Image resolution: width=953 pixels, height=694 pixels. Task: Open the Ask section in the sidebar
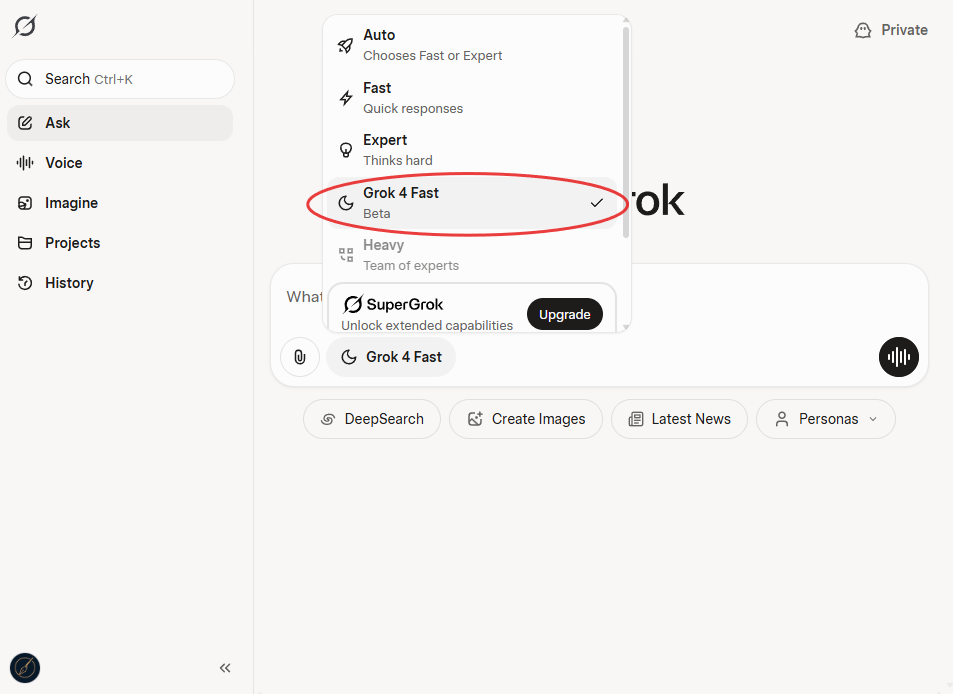pos(120,123)
